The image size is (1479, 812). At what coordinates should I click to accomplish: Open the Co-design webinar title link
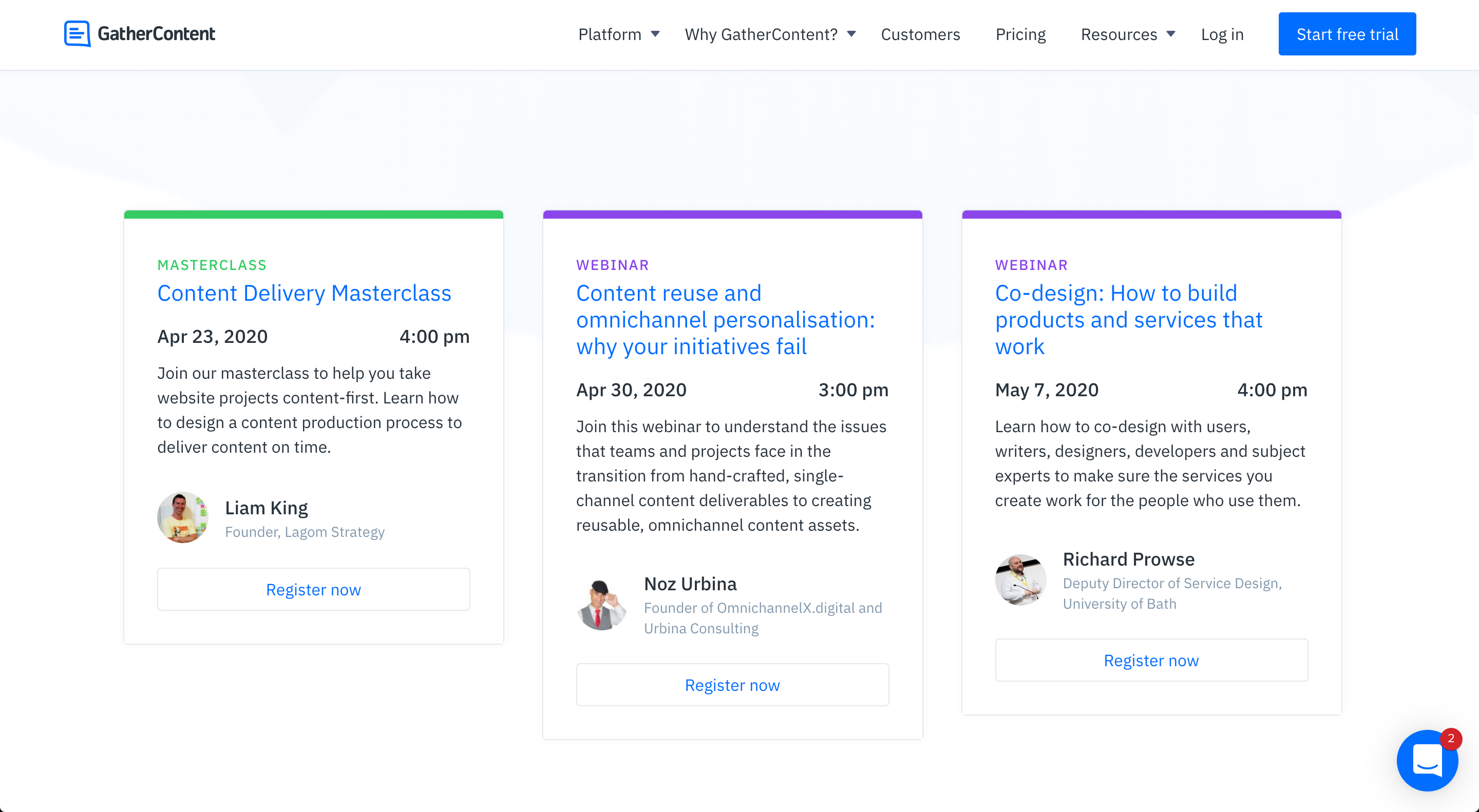pyautogui.click(x=1129, y=320)
